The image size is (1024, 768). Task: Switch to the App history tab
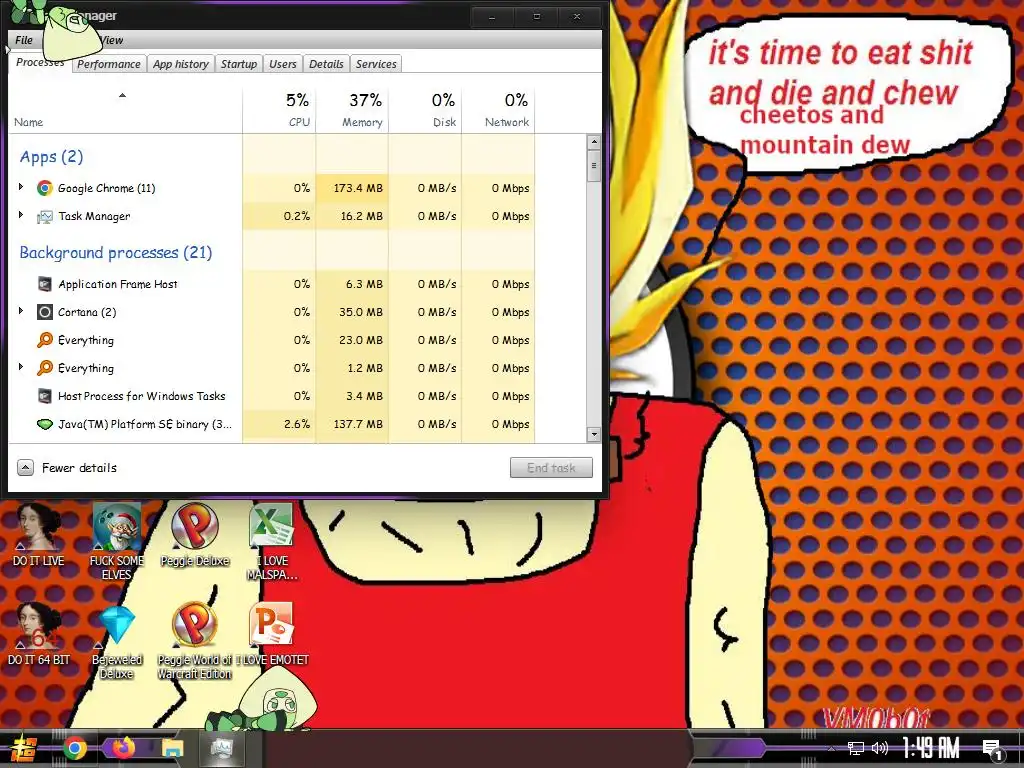[x=181, y=64]
